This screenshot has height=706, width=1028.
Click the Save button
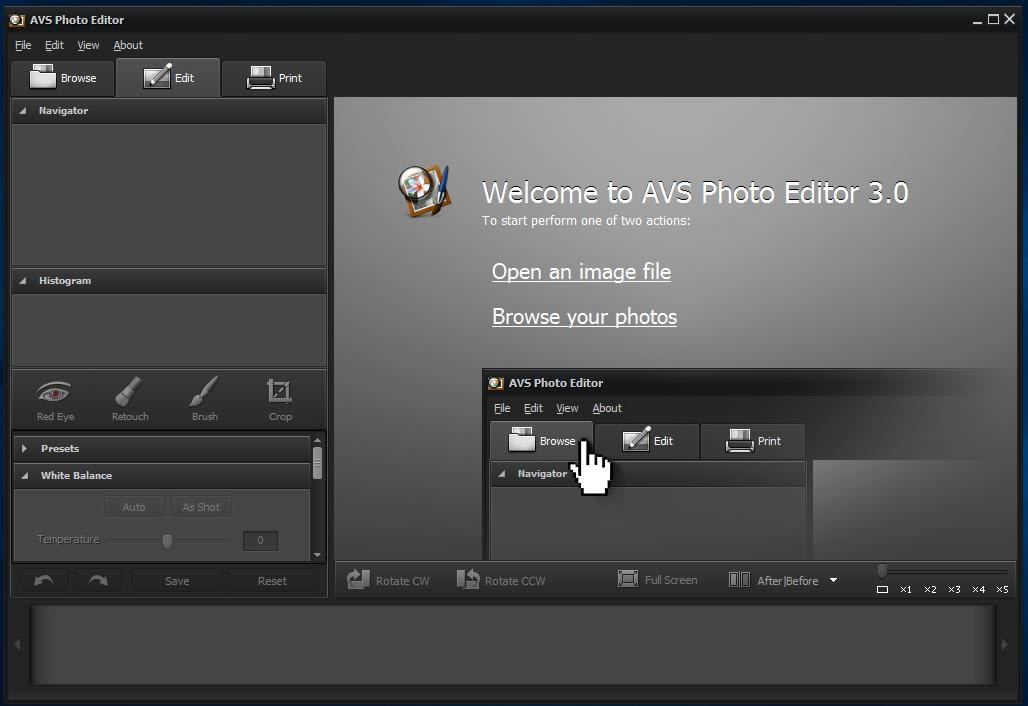tap(177, 581)
